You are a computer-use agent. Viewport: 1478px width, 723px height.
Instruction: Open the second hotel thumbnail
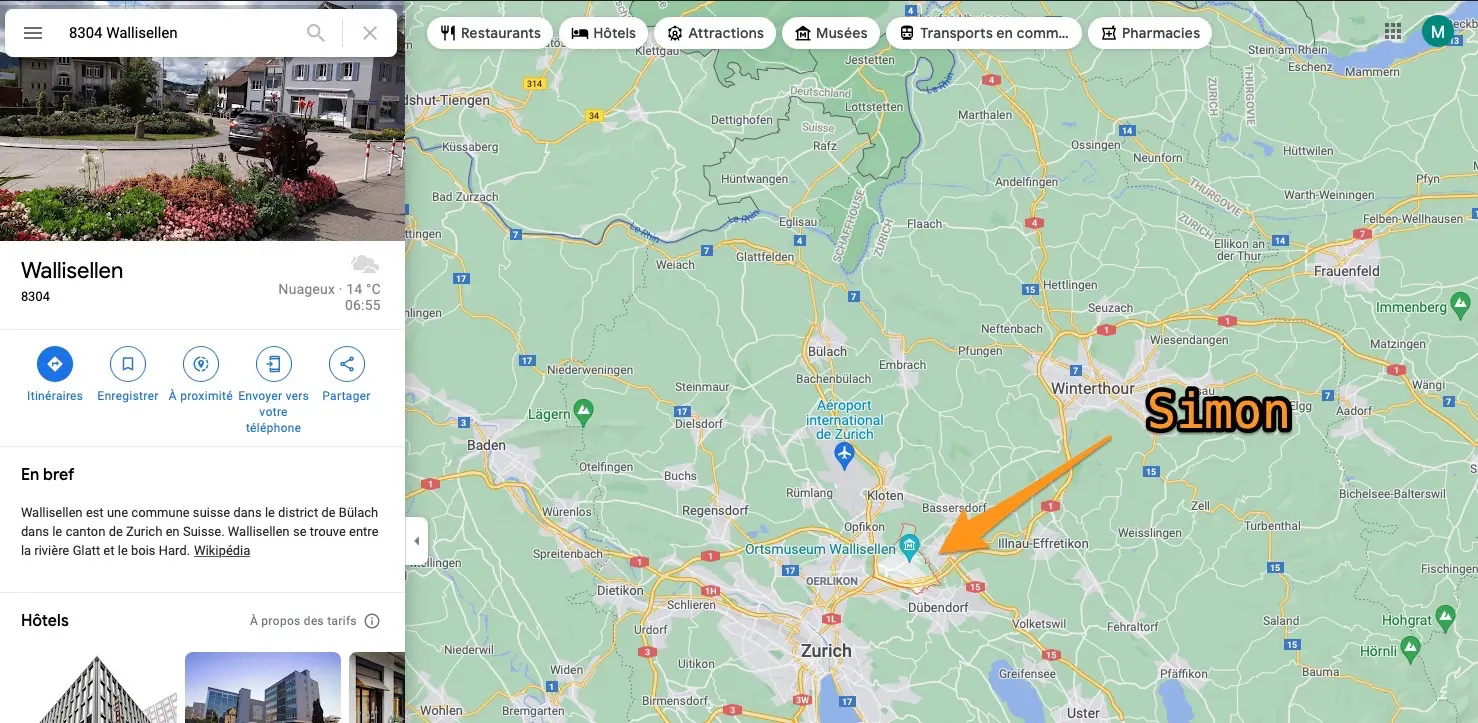point(263,688)
